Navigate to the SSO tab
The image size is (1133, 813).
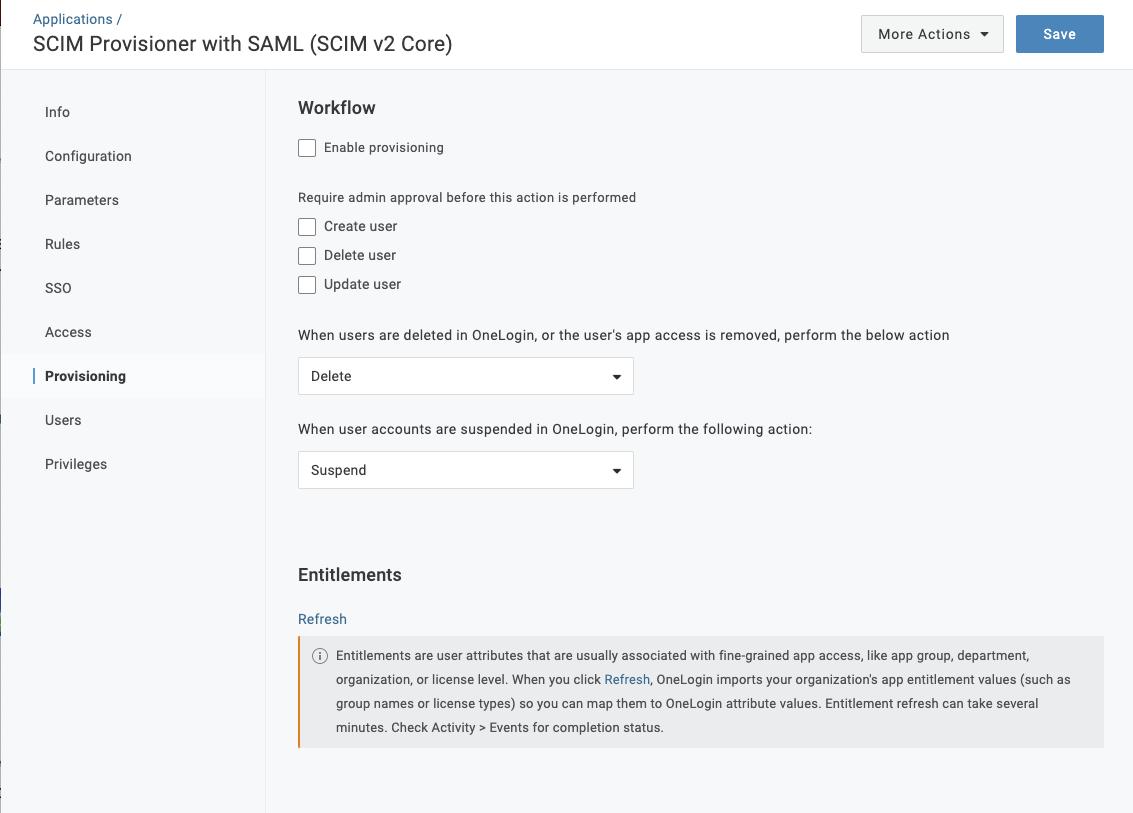coord(58,288)
